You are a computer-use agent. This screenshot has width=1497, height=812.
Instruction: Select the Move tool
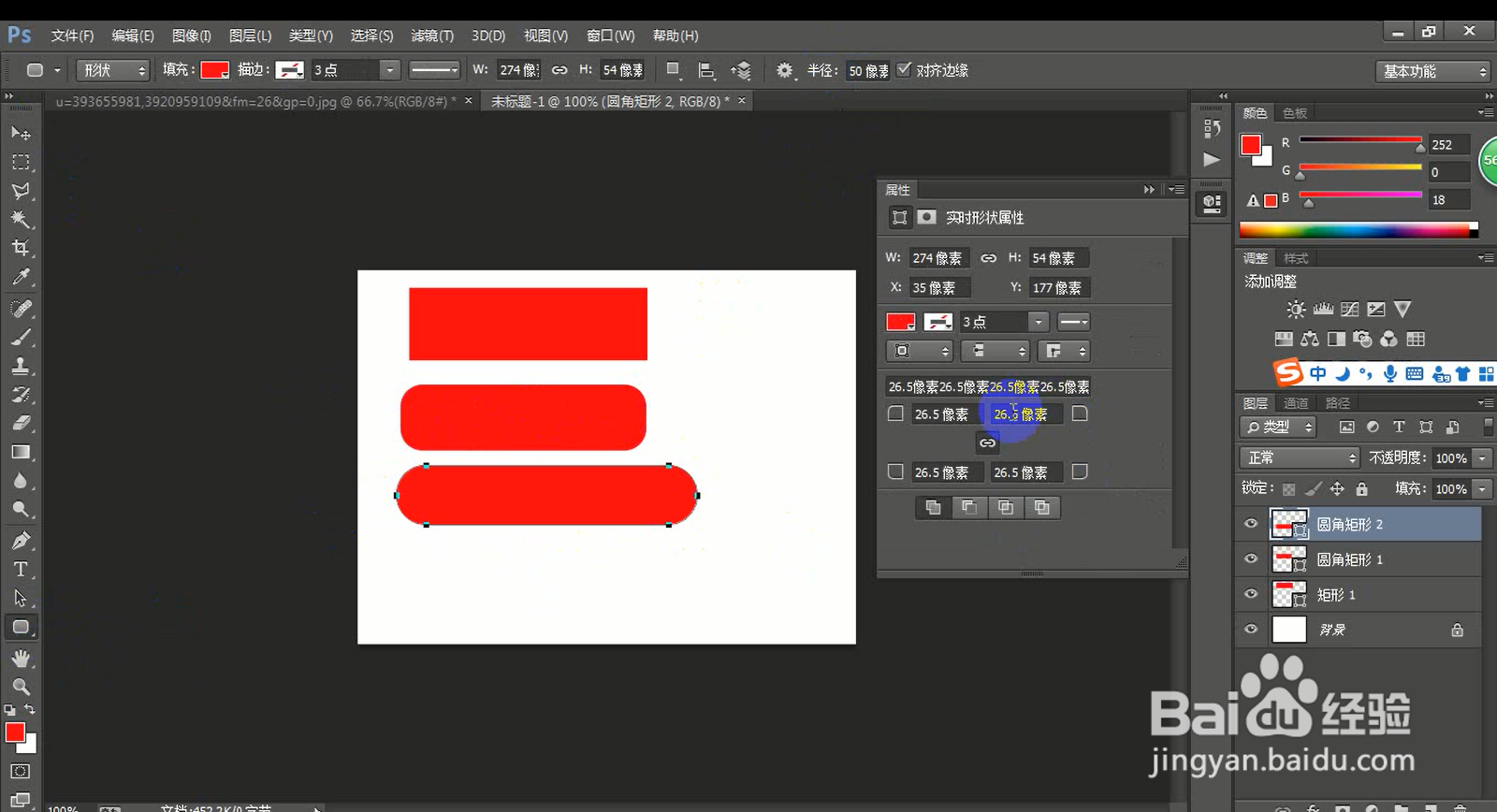pos(21,133)
